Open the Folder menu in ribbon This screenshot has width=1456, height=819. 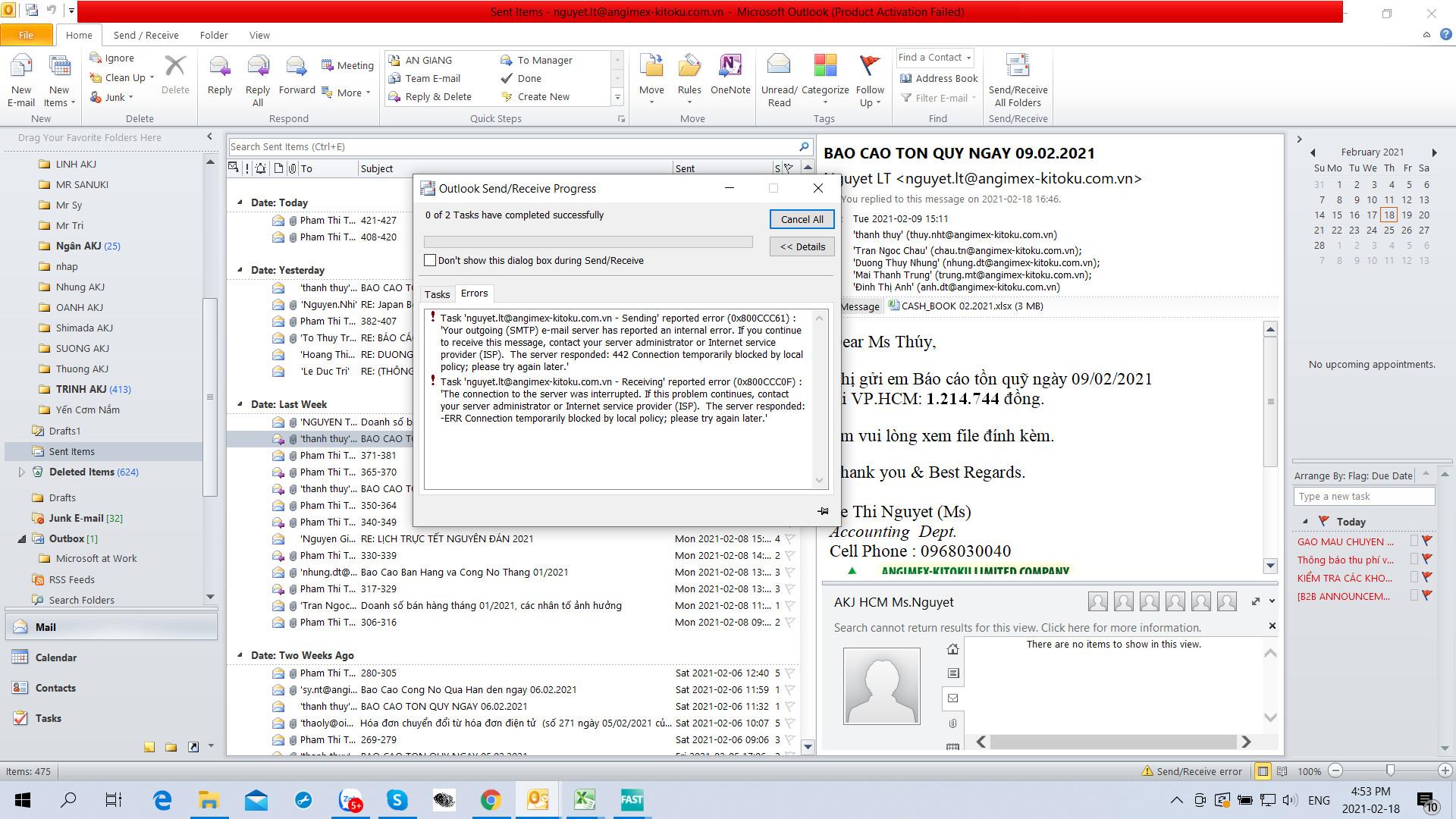(212, 34)
